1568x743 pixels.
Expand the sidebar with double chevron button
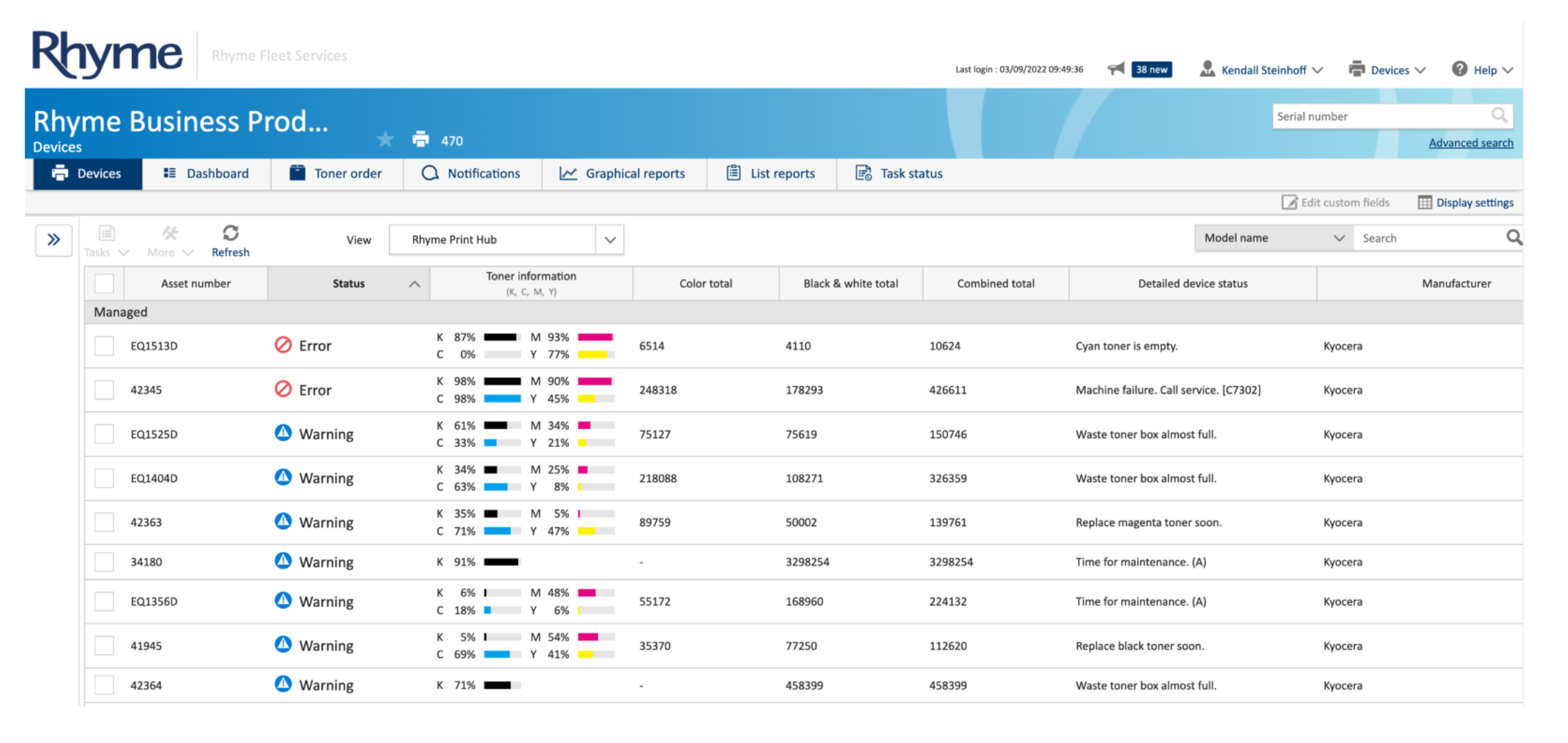tap(54, 240)
